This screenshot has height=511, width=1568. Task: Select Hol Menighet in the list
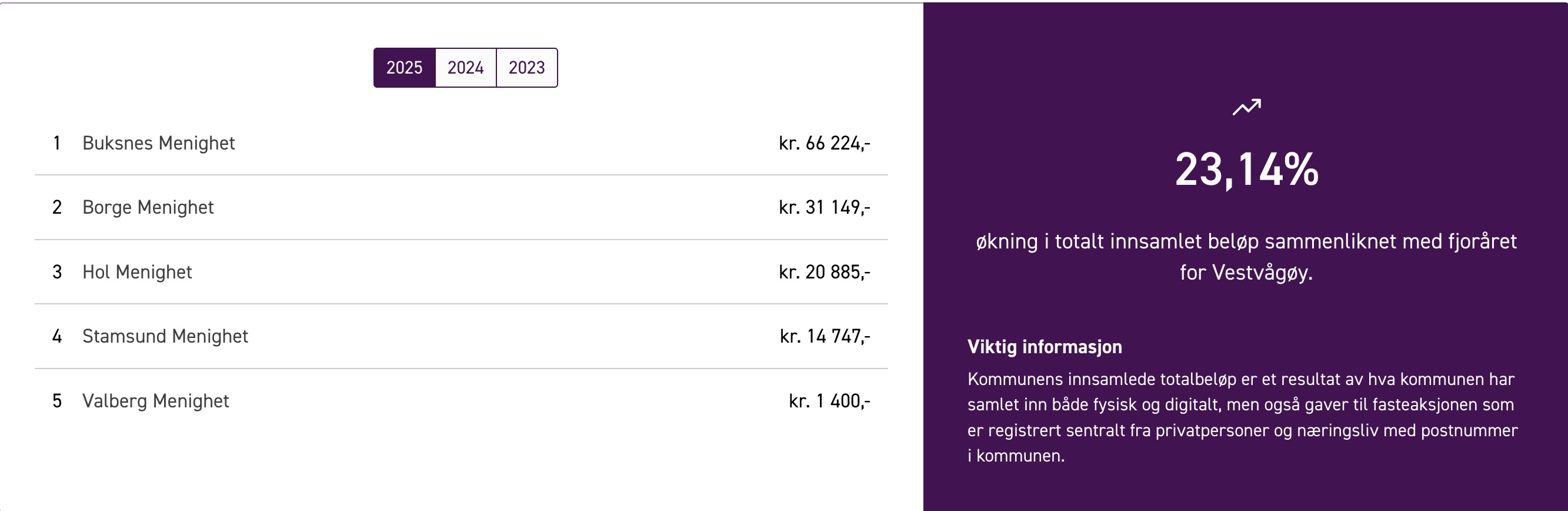(461, 272)
